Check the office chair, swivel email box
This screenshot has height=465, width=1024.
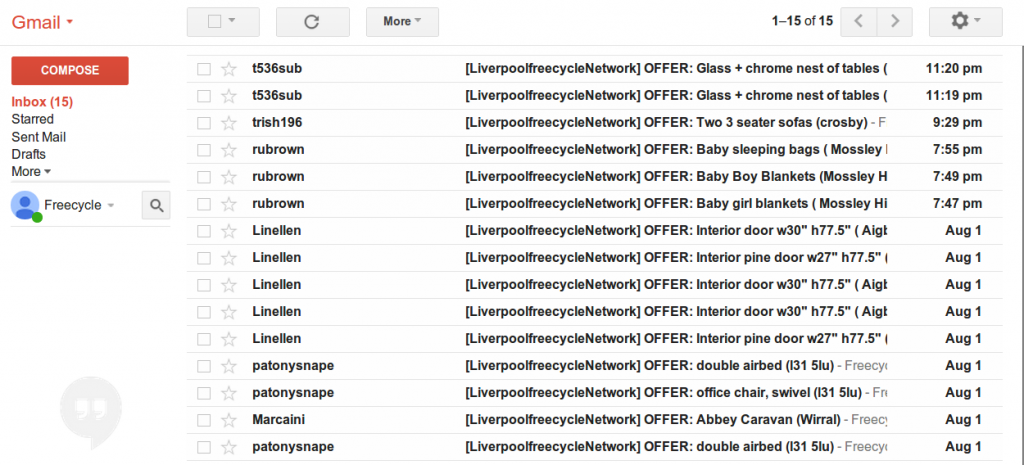tap(204, 393)
